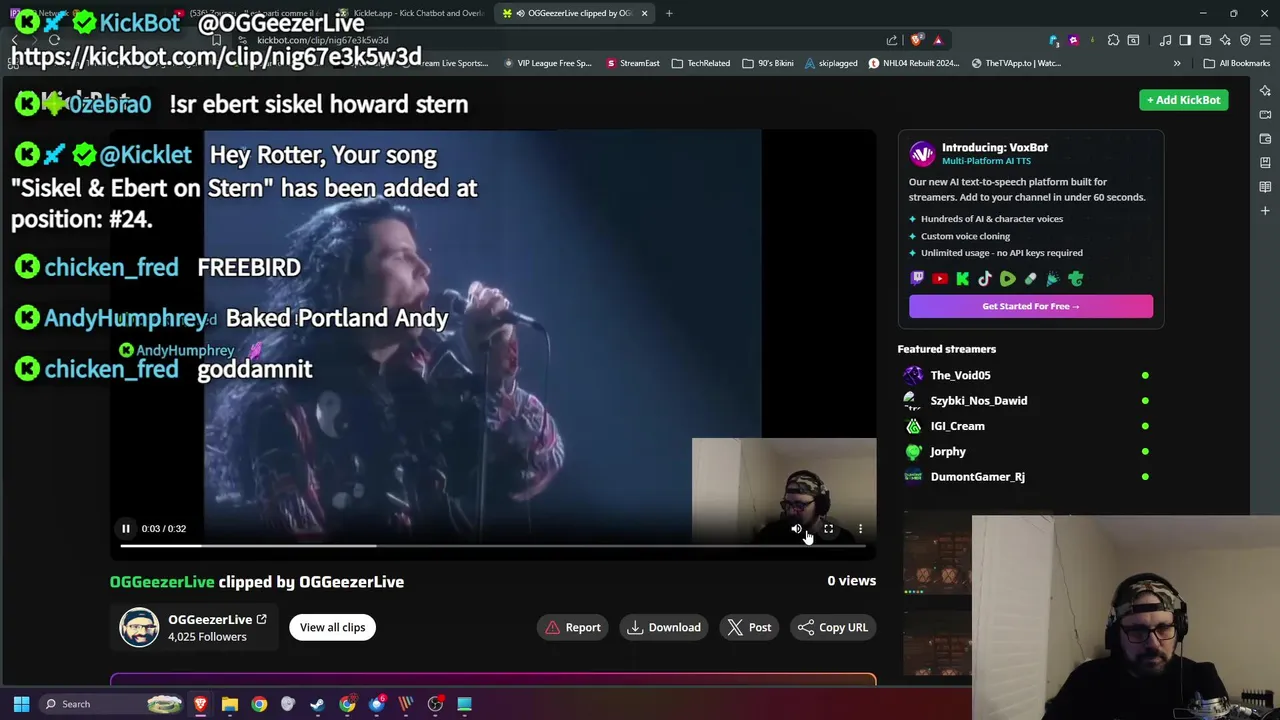
Task: Open Windows Start menu
Action: coord(21,704)
